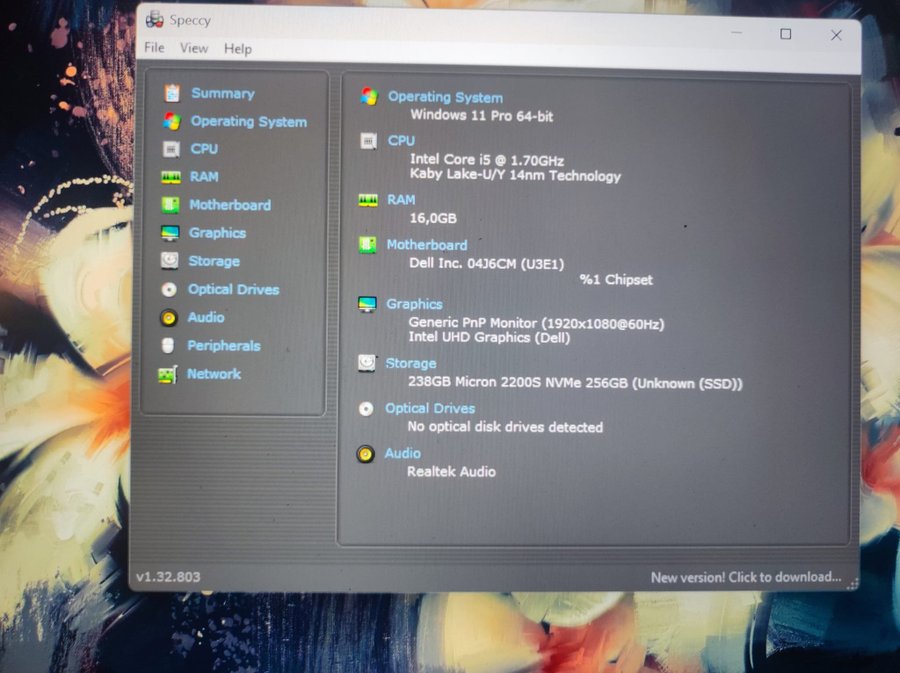Open the Help menu
Screen dimensions: 900x673
pyautogui.click(x=238, y=49)
